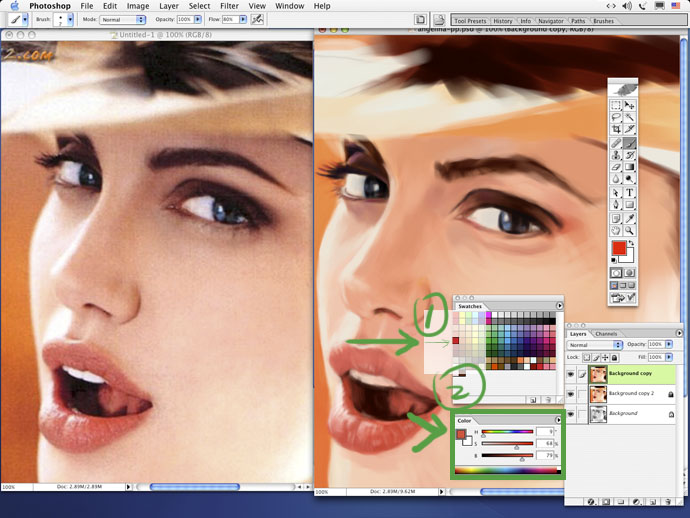Select the Eraser tool

coord(616,167)
